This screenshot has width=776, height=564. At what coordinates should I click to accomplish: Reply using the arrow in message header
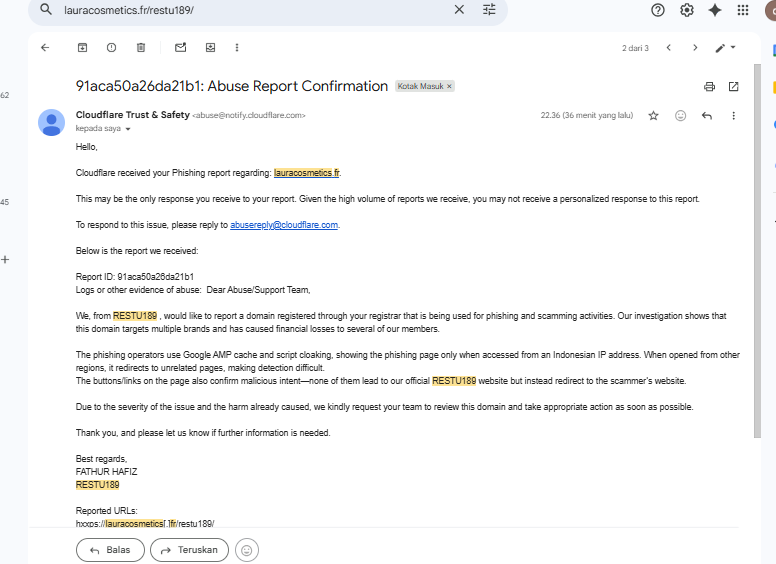pyautogui.click(x=707, y=116)
